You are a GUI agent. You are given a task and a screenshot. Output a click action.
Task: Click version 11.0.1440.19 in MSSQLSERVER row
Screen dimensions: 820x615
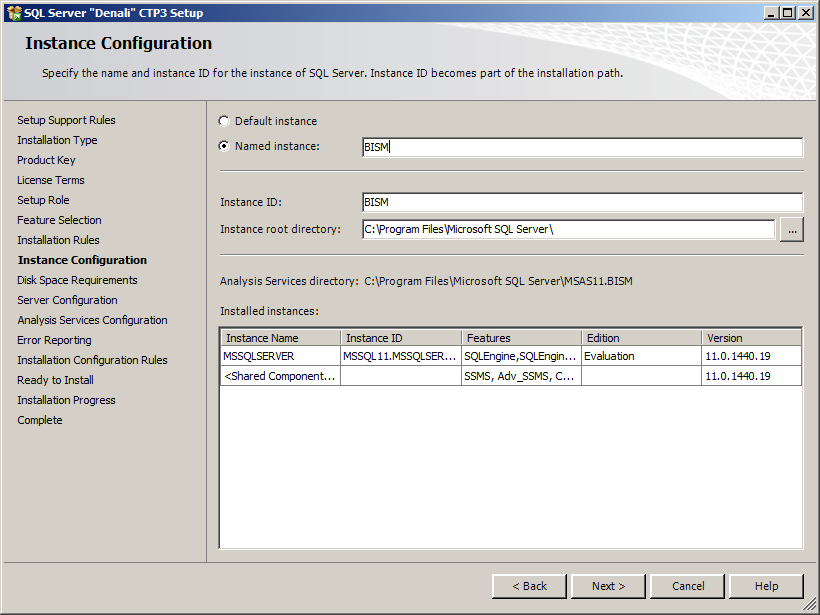click(x=751, y=356)
